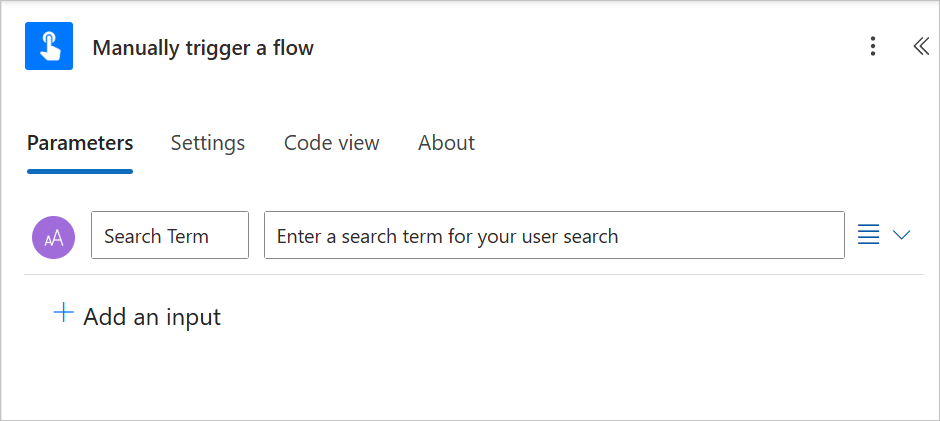
Task: Click the plus icon beside Add an input
Action: [63, 312]
